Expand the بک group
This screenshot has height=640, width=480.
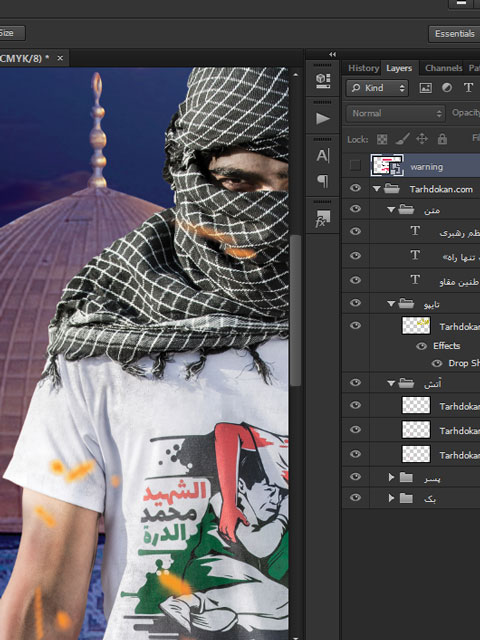tap(391, 498)
